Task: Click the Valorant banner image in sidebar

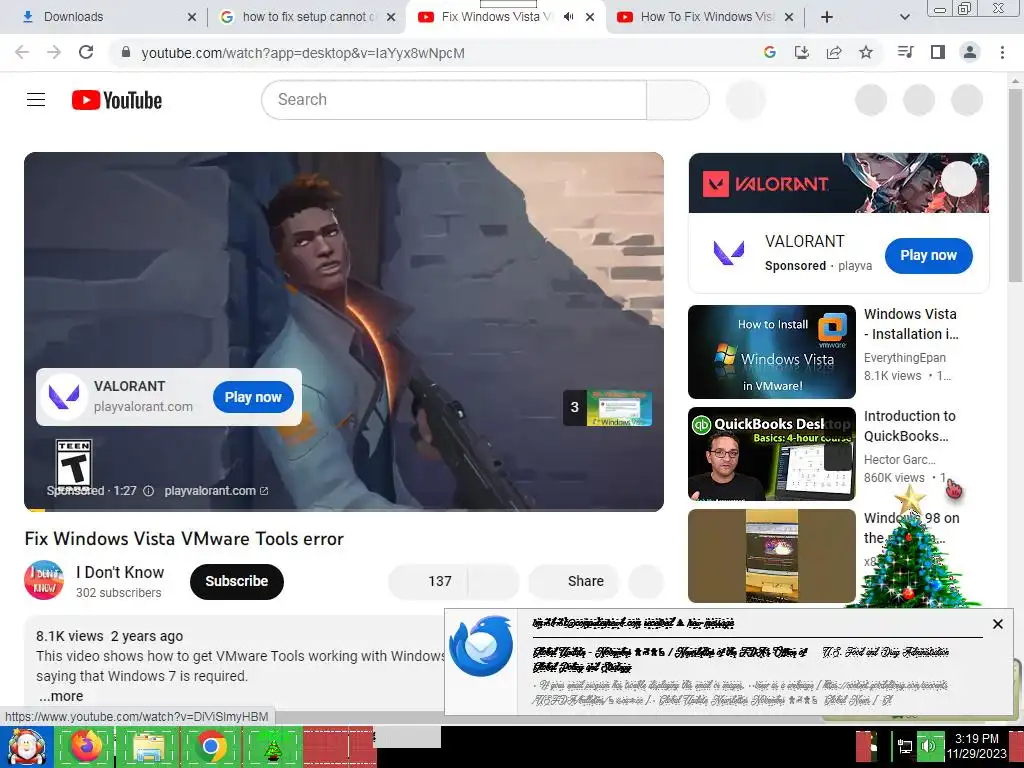Action: click(839, 183)
